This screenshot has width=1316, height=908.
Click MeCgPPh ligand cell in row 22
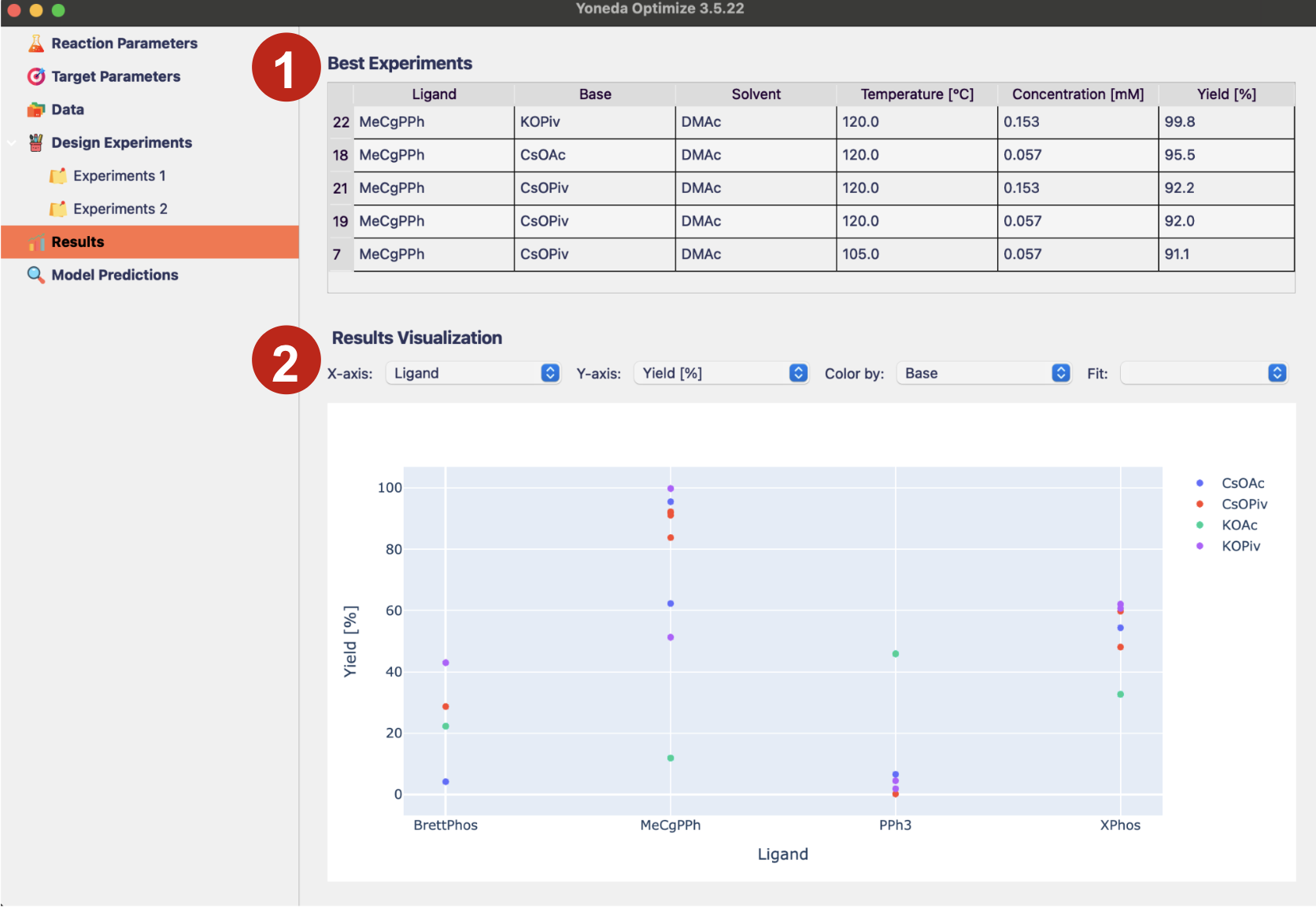434,122
